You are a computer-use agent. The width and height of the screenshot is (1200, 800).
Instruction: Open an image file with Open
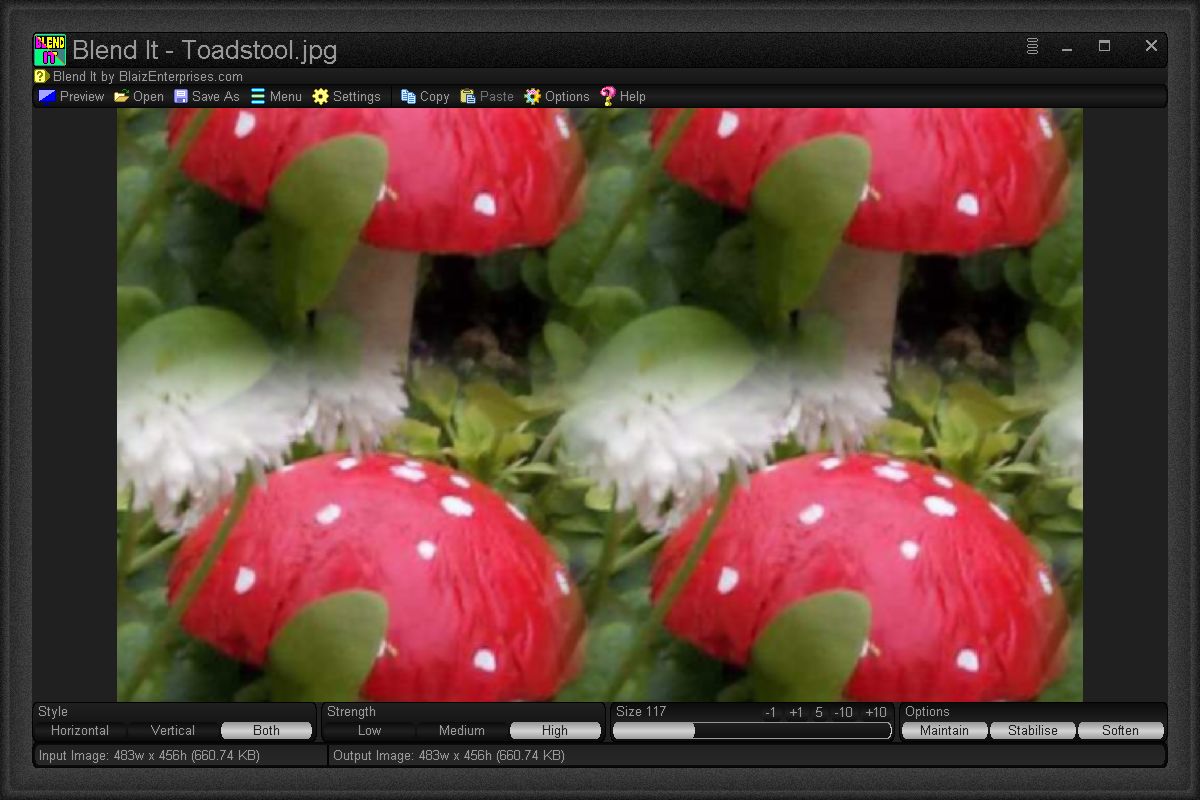139,96
